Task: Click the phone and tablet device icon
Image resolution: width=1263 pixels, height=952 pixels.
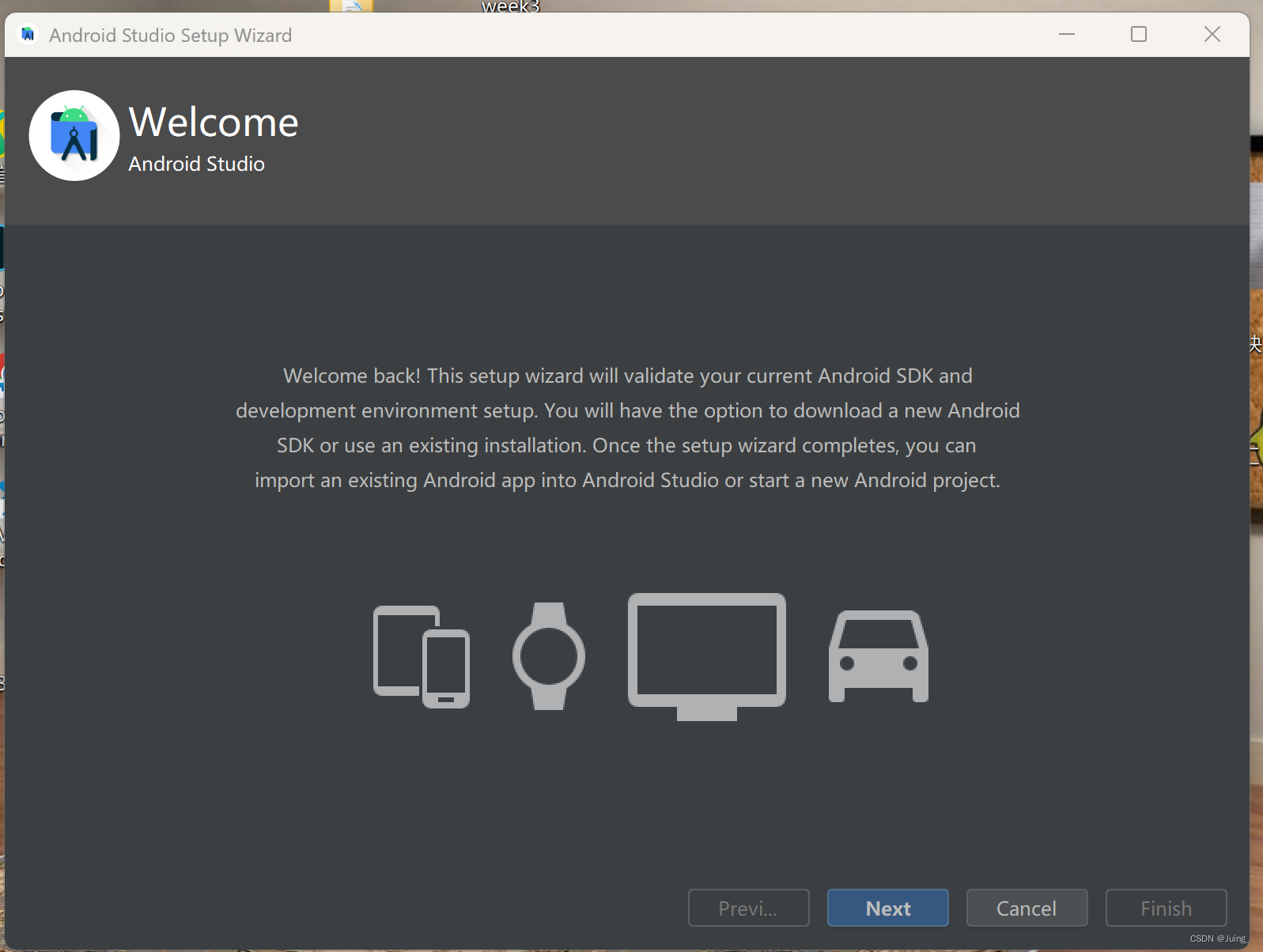Action: tap(422, 656)
